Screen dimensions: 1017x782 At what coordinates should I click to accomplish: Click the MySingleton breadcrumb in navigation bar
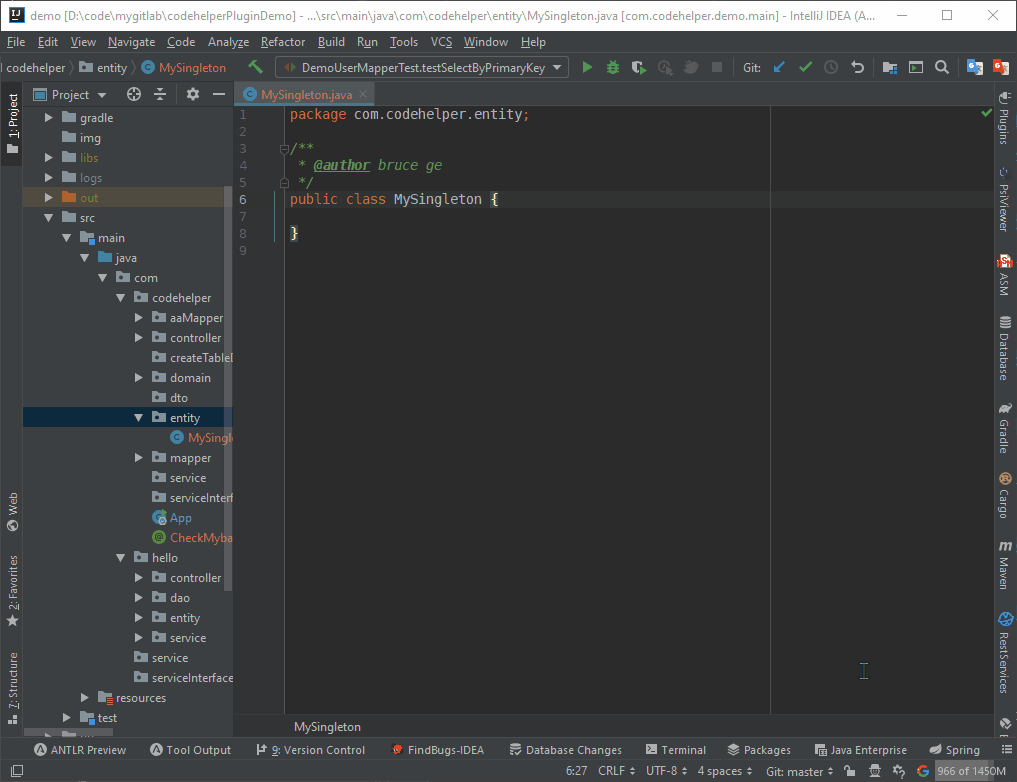184,67
